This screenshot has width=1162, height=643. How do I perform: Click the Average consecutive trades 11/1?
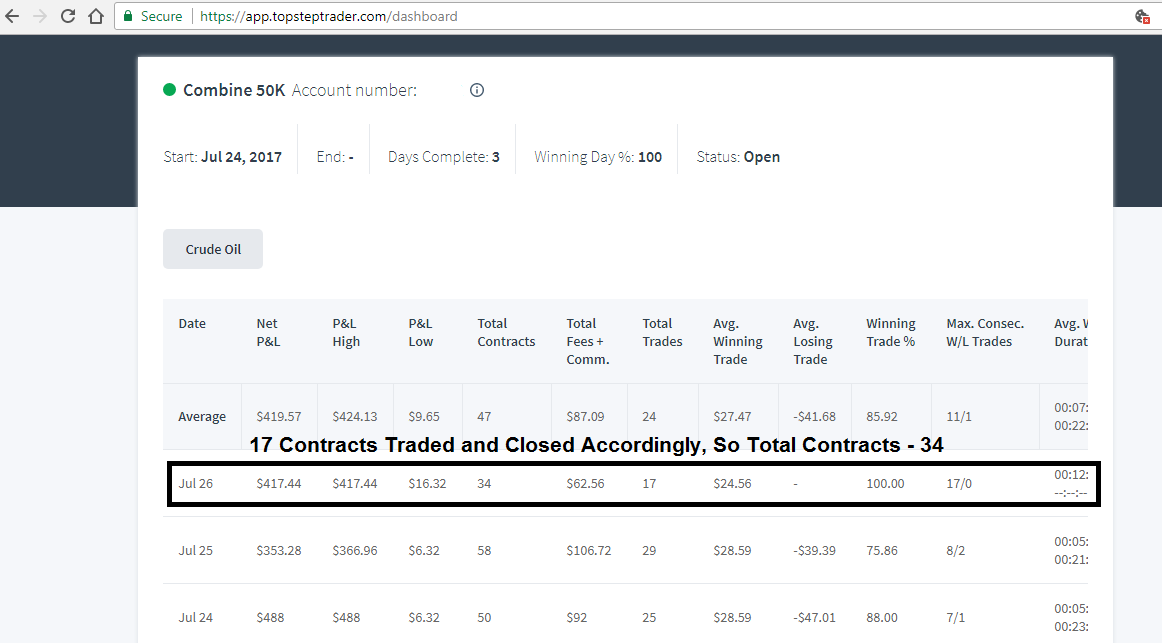point(959,416)
